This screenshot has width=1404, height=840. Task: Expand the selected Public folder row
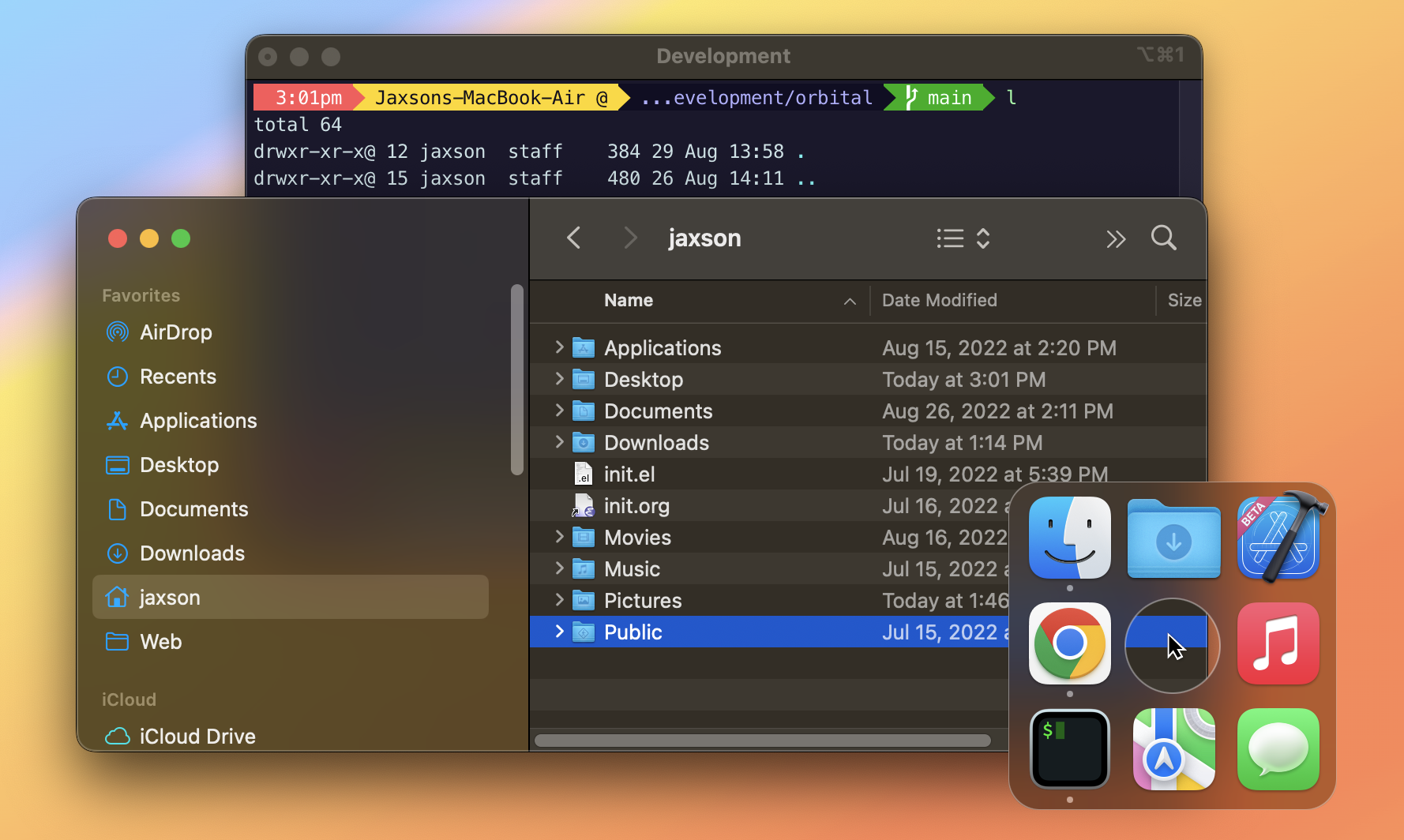click(559, 632)
